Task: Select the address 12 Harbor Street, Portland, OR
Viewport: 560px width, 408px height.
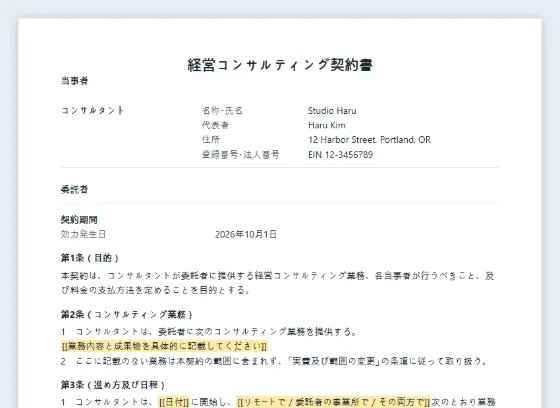Action: pos(369,140)
